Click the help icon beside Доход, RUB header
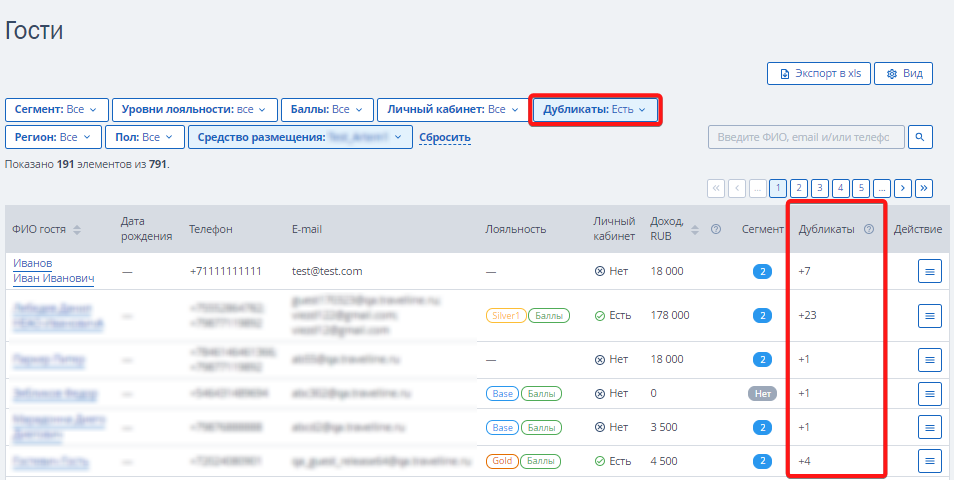The height and width of the screenshot is (480, 954). pos(716,229)
